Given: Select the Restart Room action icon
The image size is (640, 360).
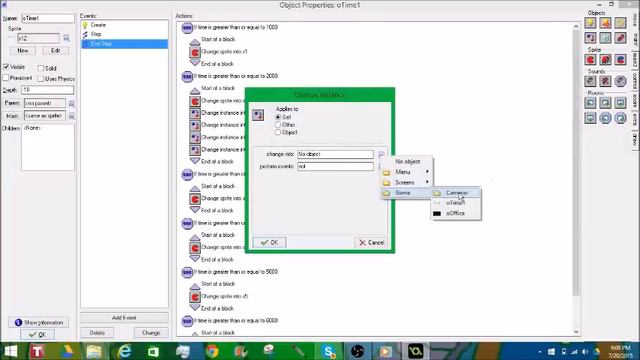Looking at the screenshot, I should coord(620,103).
